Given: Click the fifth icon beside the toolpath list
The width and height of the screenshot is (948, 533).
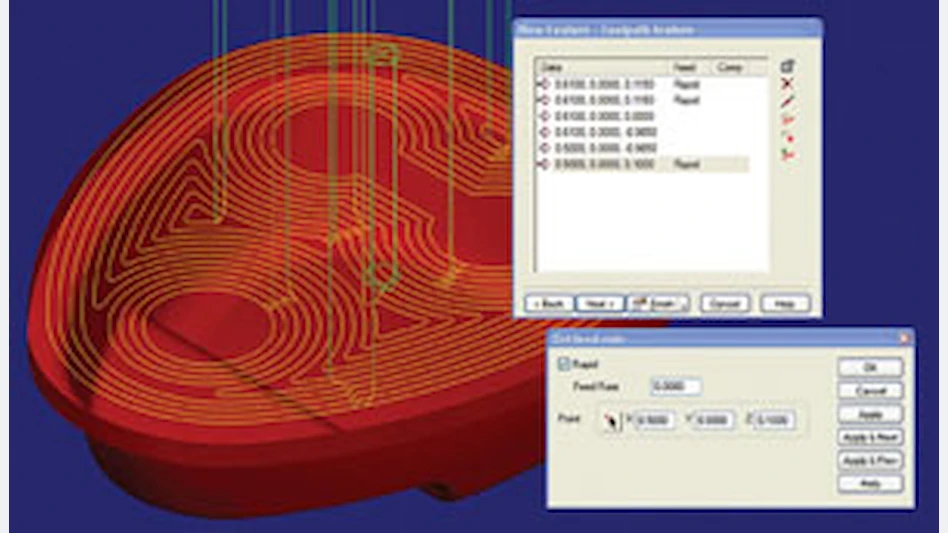Looking at the screenshot, I should (x=788, y=137).
